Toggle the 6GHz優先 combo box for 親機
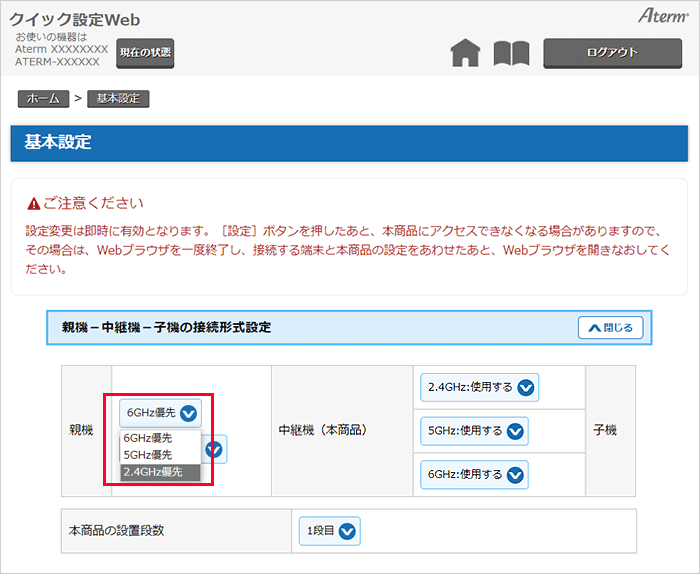 [x=162, y=412]
